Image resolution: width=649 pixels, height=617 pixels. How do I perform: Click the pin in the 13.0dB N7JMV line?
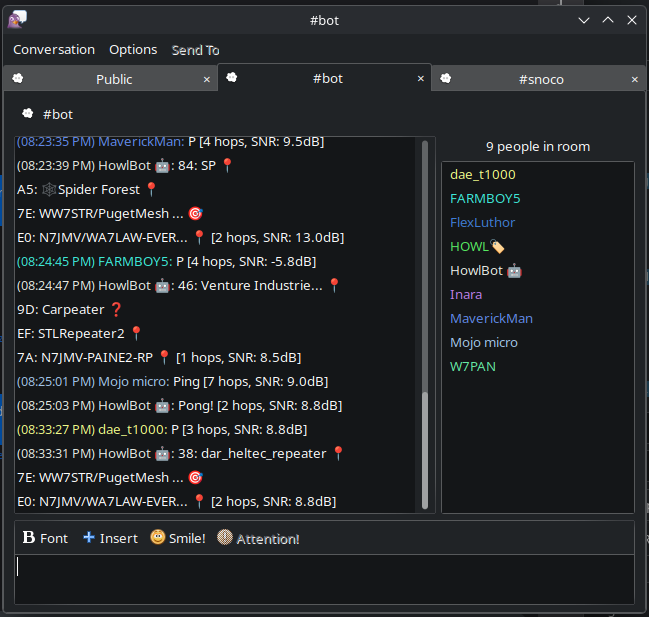coord(199,238)
